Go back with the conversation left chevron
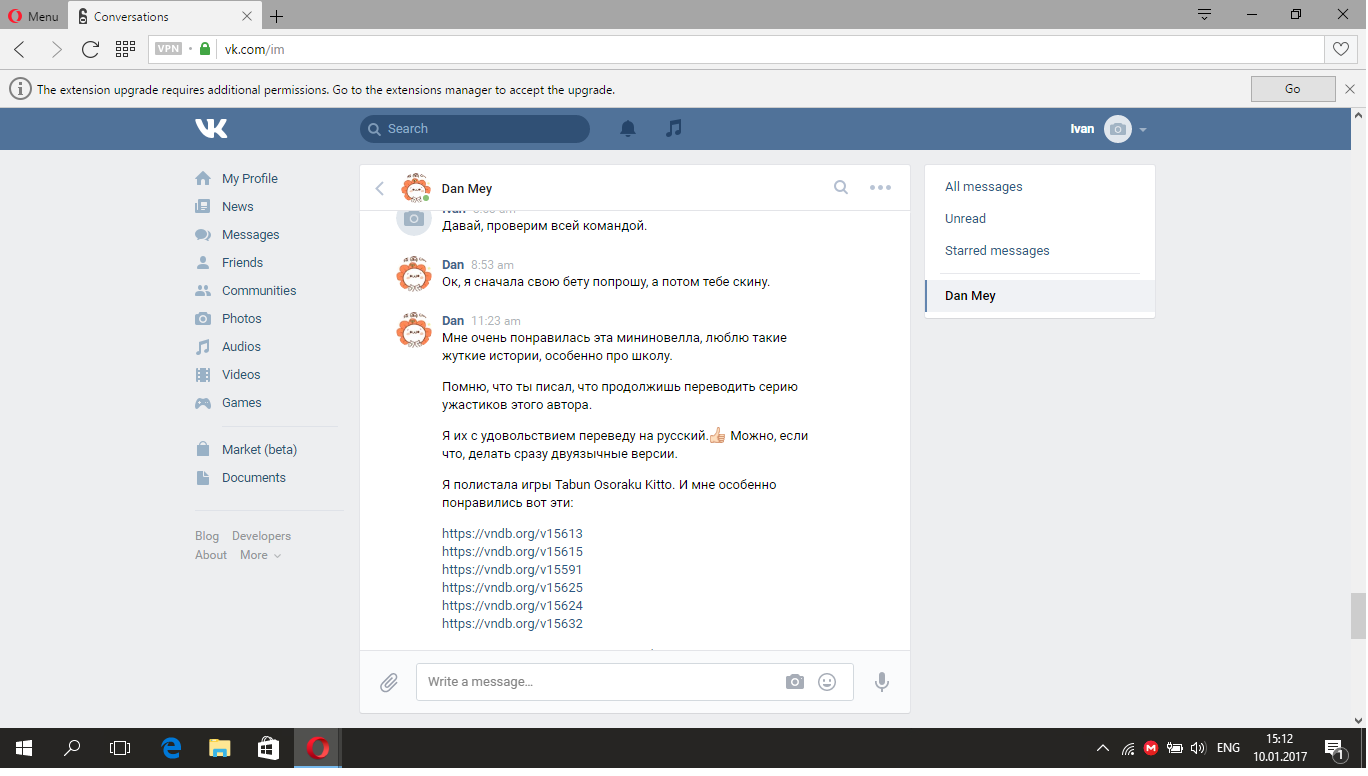Image resolution: width=1368 pixels, height=776 pixels. (380, 188)
